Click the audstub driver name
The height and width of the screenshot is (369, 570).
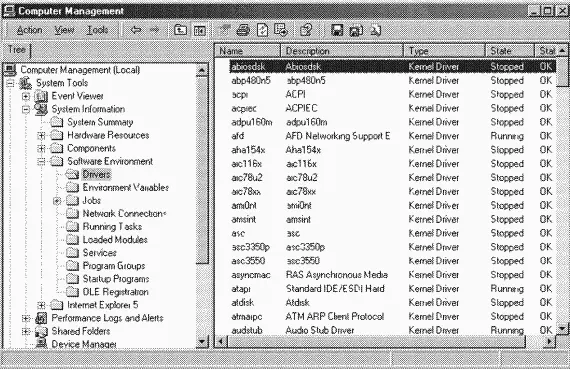(247, 330)
